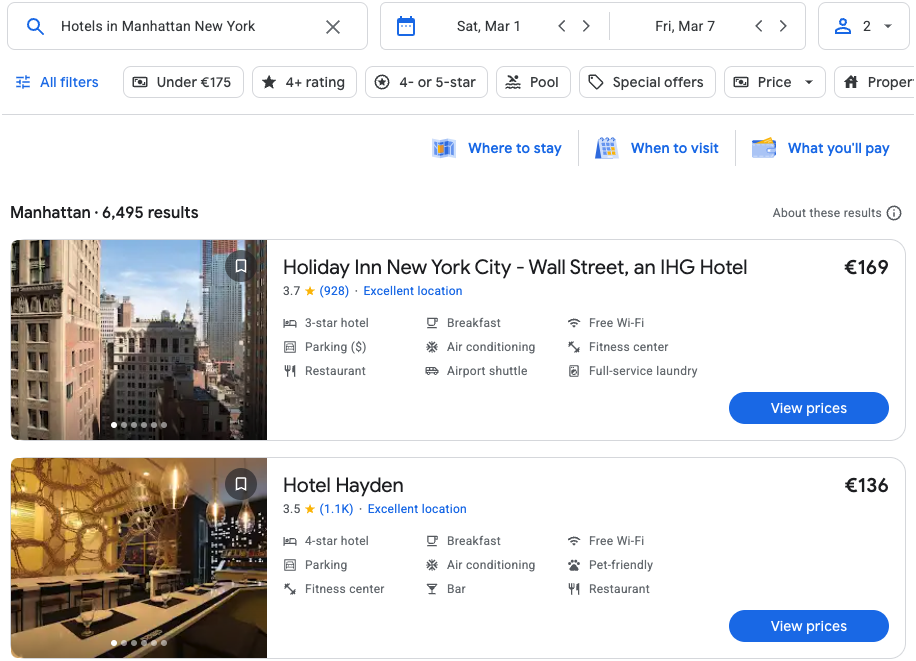This screenshot has height=661, width=916.
Task: Bookmark the Hotel Hayden listing
Action: click(x=241, y=485)
